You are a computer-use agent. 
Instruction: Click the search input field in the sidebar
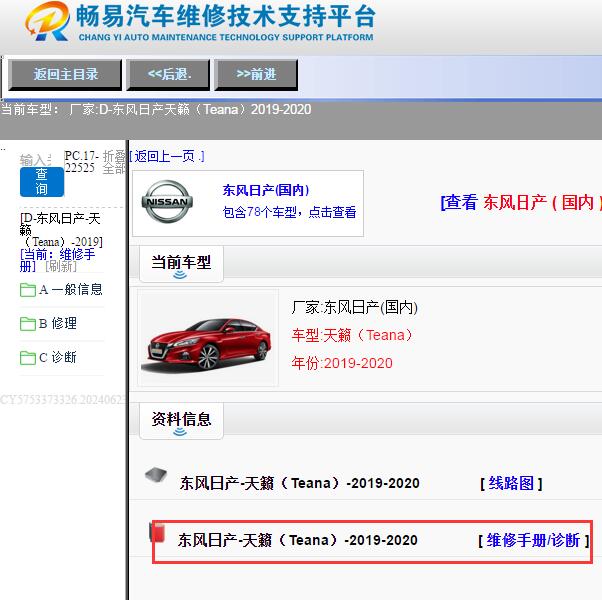tap(35, 159)
